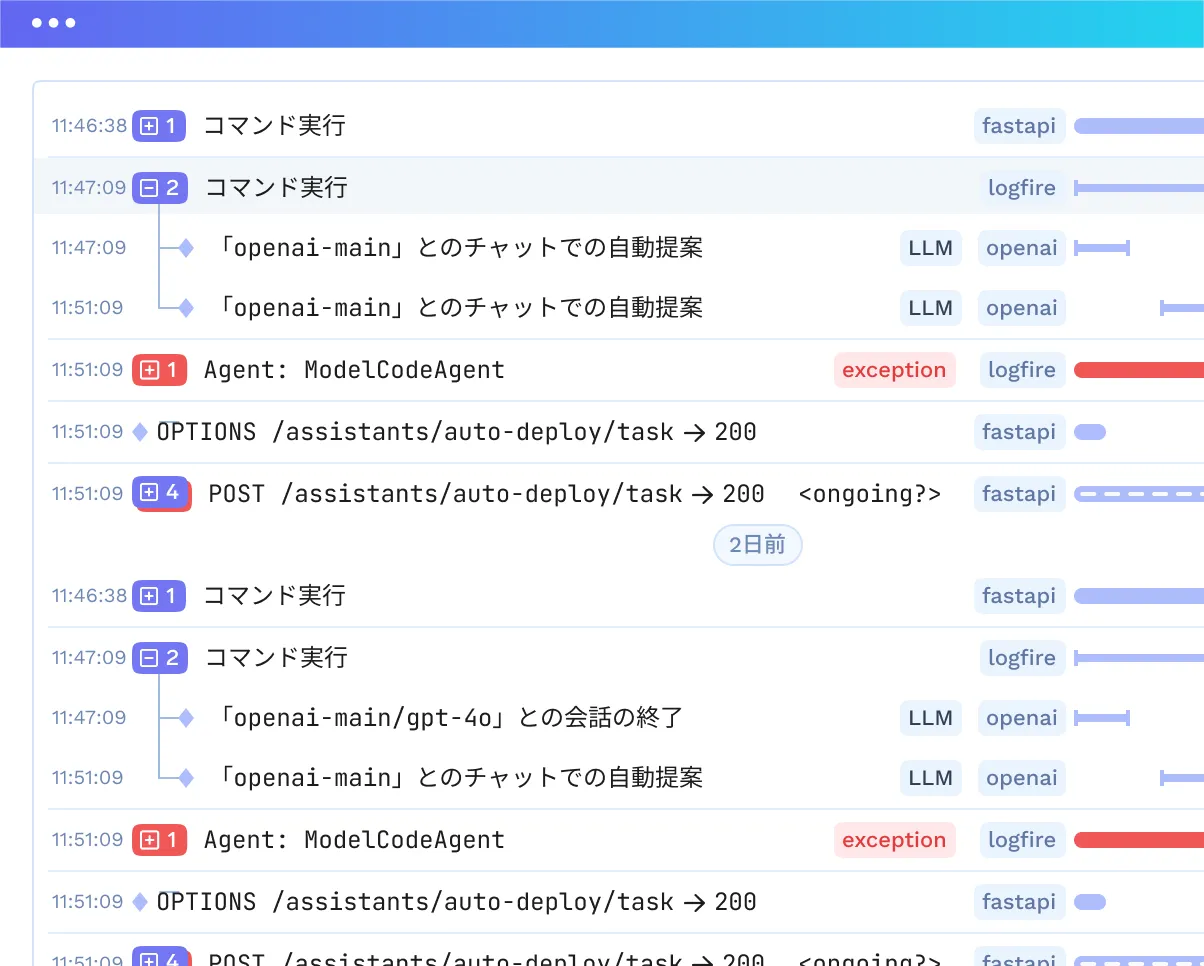The image size is (1204, 966).
Task: Select 11:47:09 コマンド実行 title above 2日前
Action: click(276, 187)
